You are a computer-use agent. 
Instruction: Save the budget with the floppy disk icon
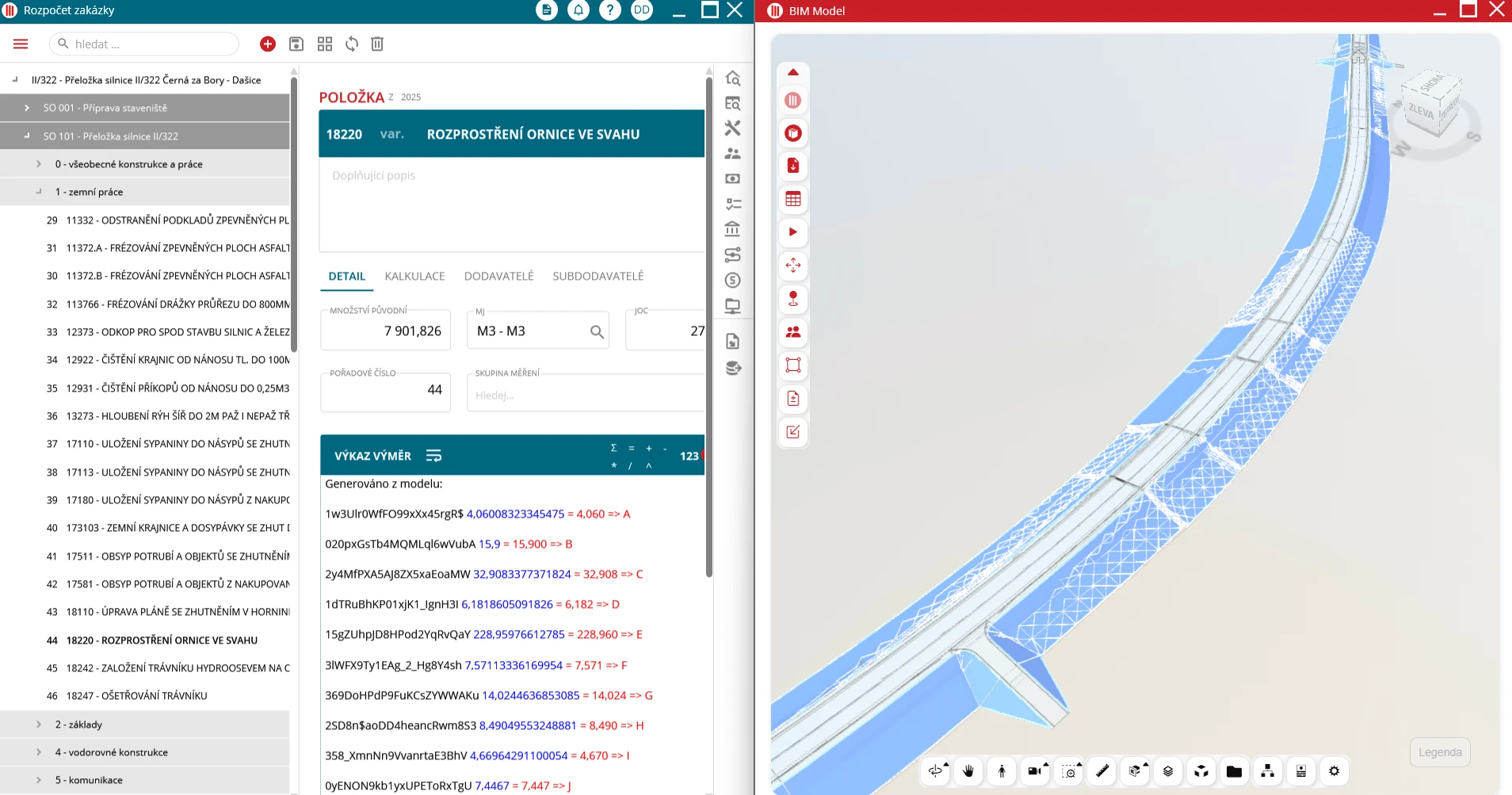click(x=296, y=44)
